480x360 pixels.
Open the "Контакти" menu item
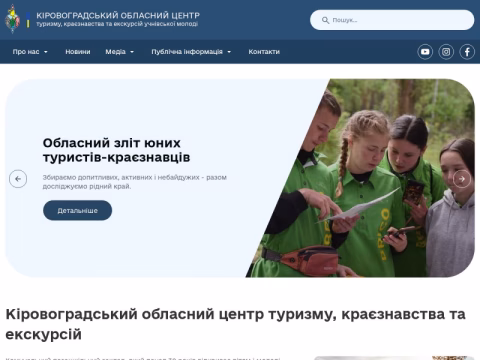click(x=264, y=52)
